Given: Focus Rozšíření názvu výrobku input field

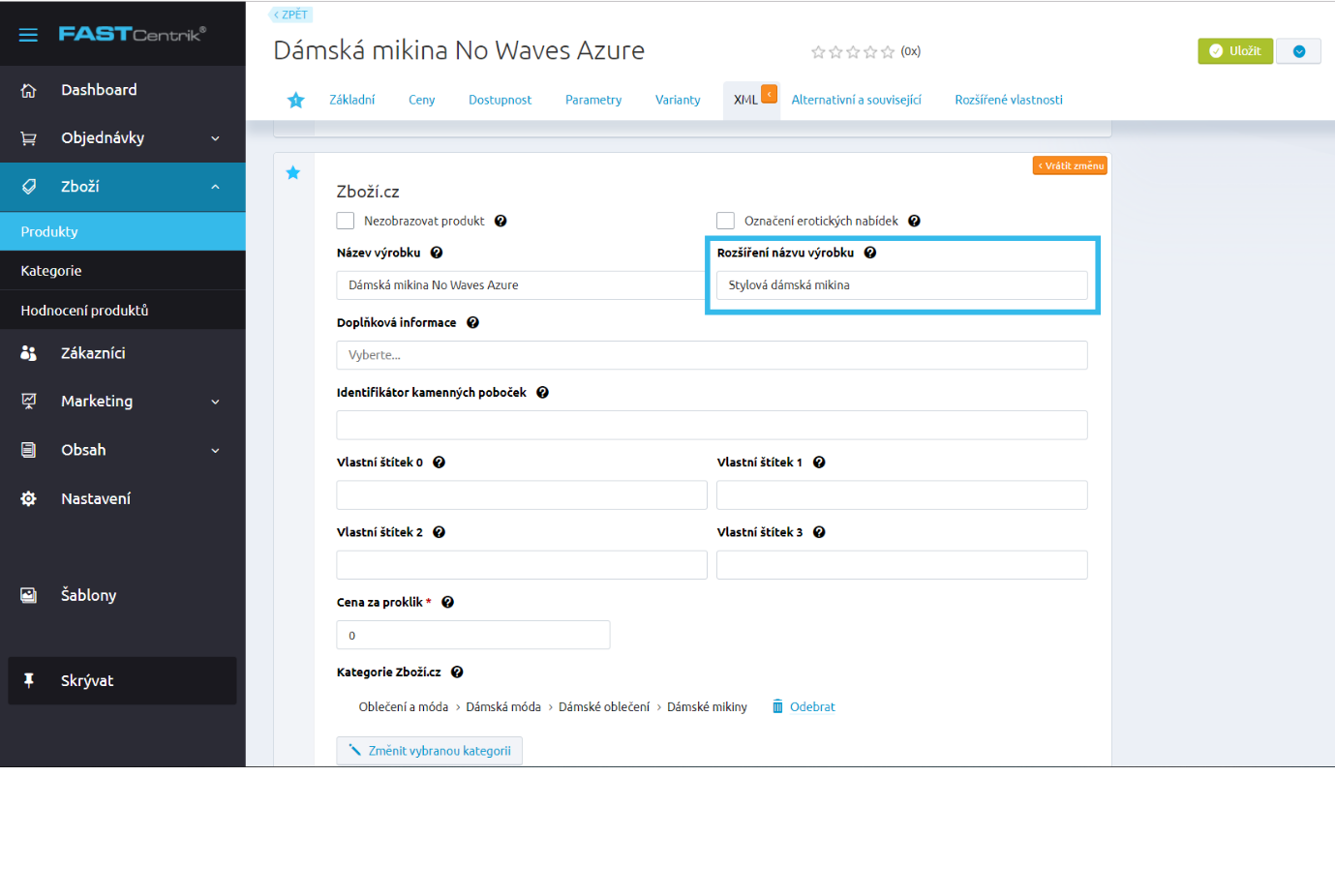Looking at the screenshot, I should [901, 285].
